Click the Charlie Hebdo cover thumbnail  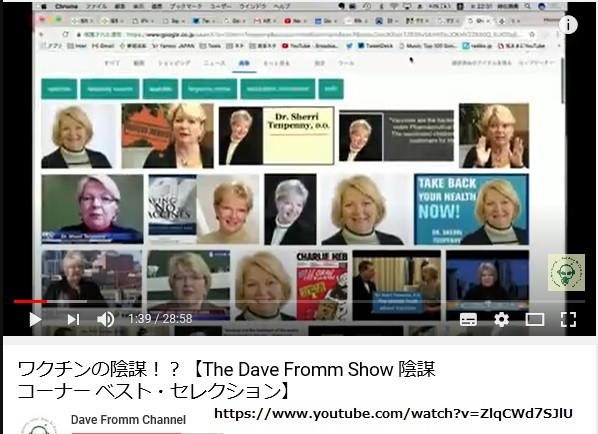pyautogui.click(x=322, y=285)
